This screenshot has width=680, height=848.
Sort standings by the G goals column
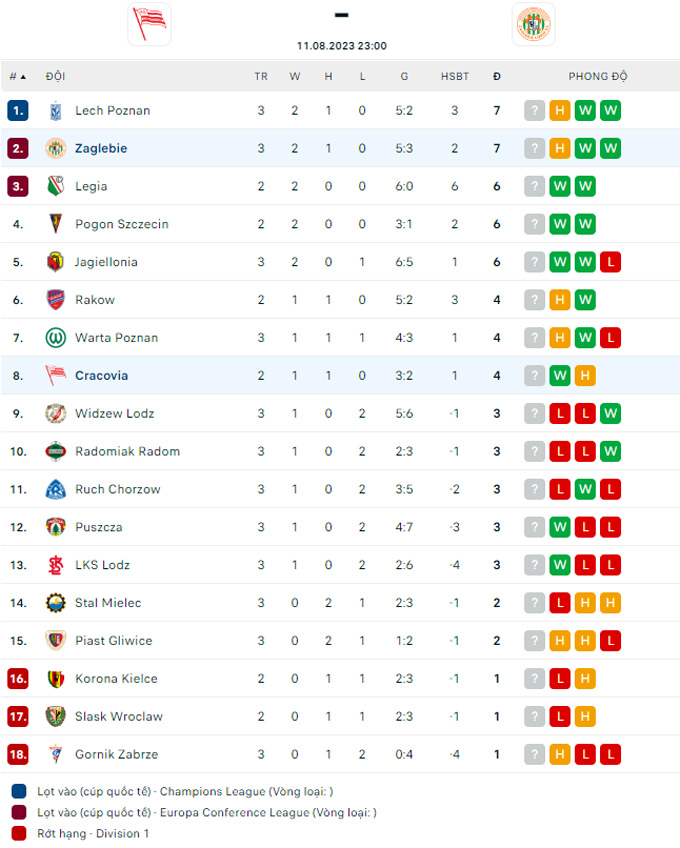(404, 76)
